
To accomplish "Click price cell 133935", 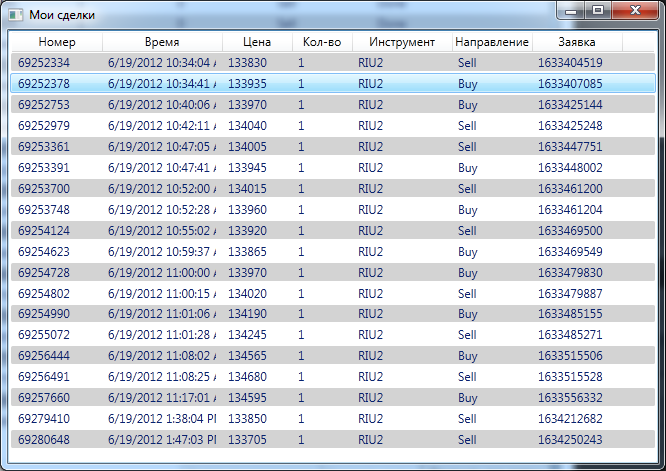I will pos(247,84).
